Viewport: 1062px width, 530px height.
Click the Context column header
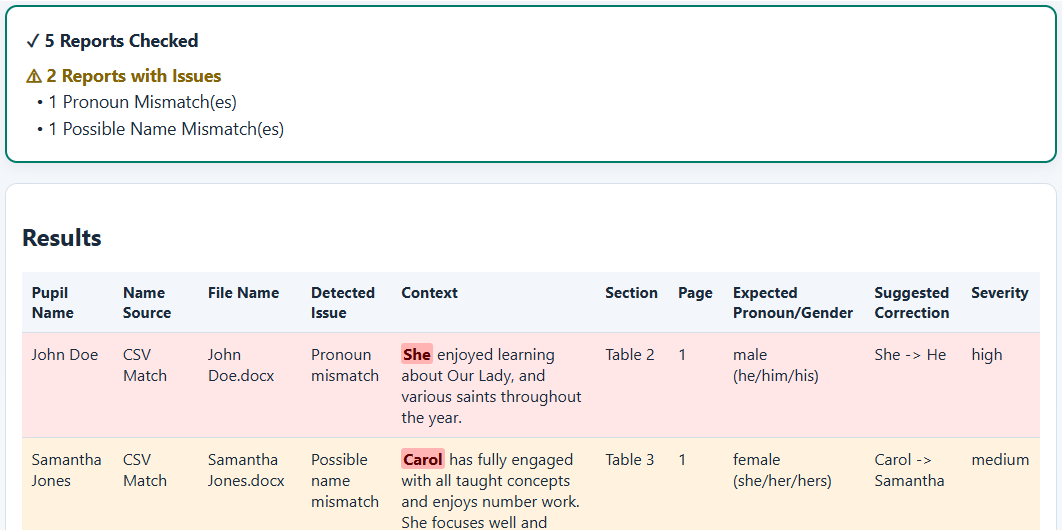[429, 293]
